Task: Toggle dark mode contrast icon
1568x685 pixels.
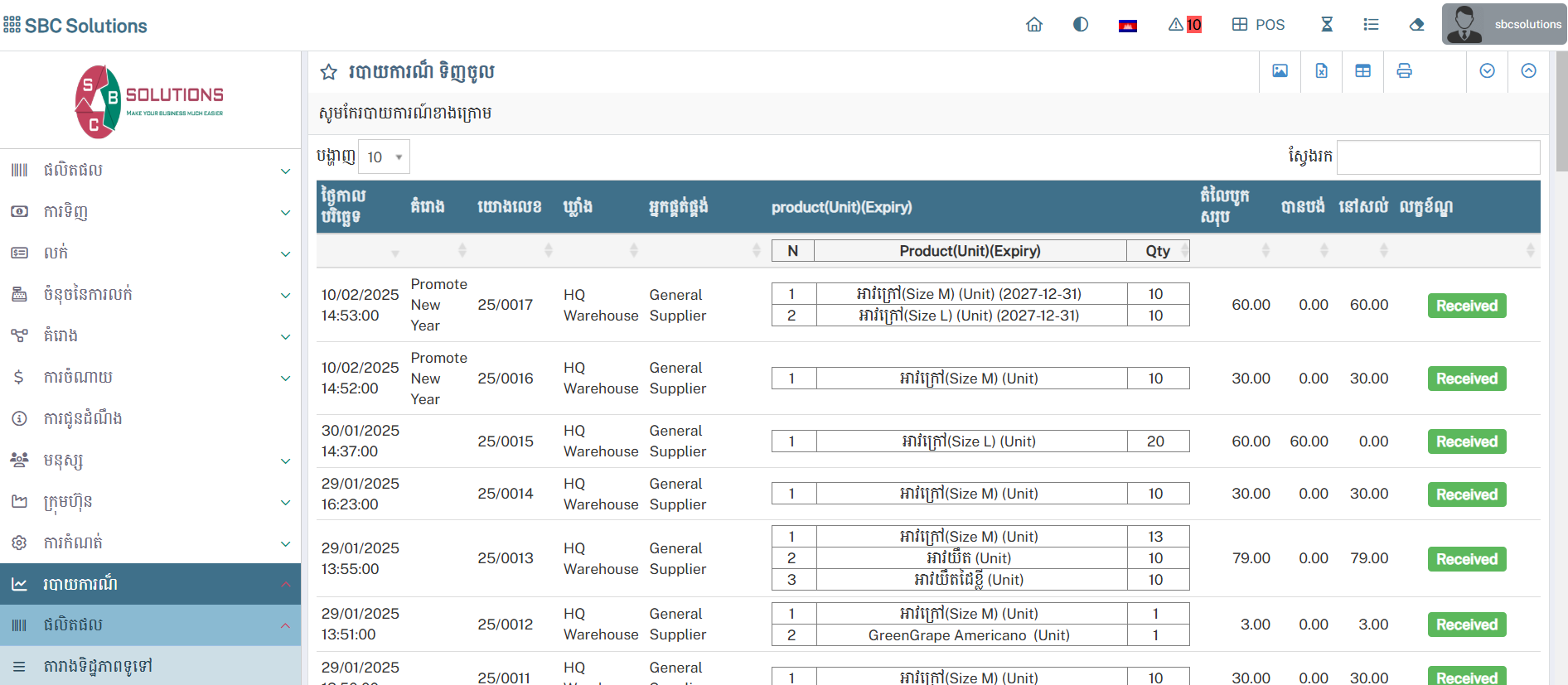Action: [1080, 25]
